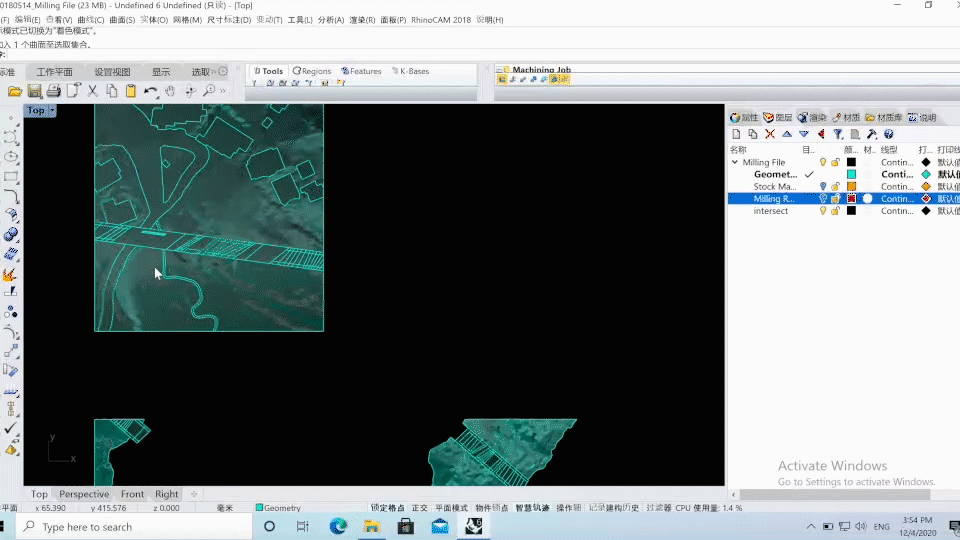
Task: Click the Undo arrow icon
Action: click(150, 91)
